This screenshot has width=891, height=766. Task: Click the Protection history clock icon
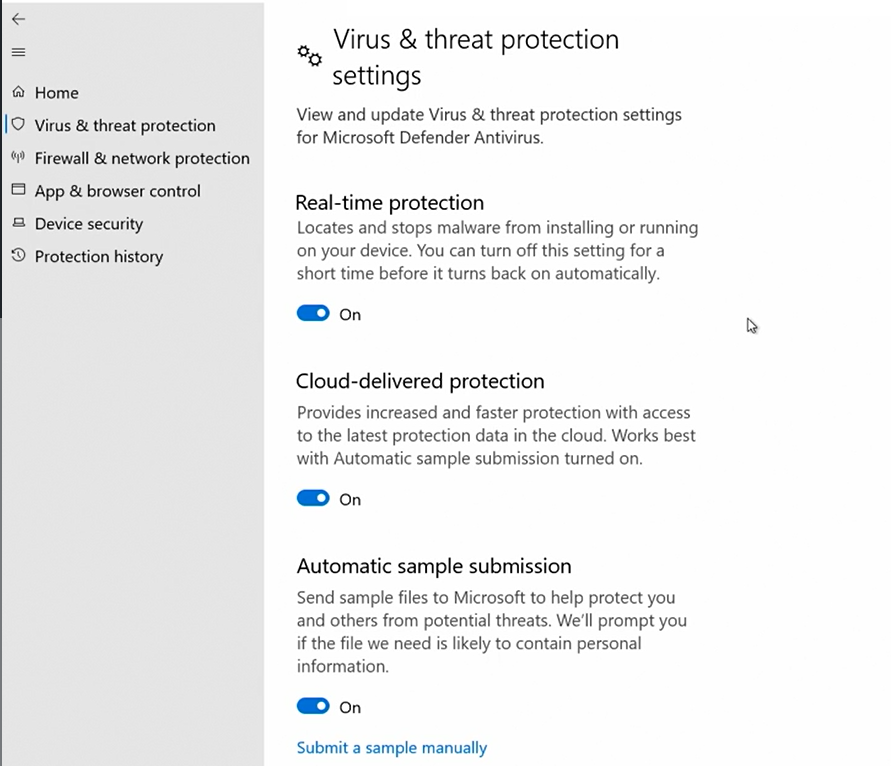click(x=18, y=256)
